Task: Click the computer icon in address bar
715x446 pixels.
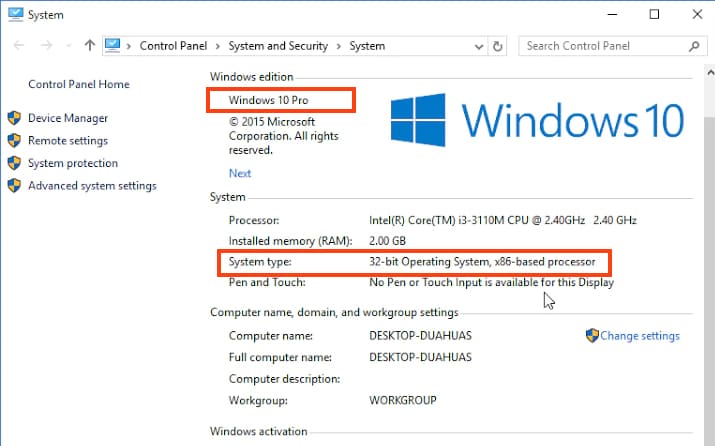Action: [x=113, y=45]
